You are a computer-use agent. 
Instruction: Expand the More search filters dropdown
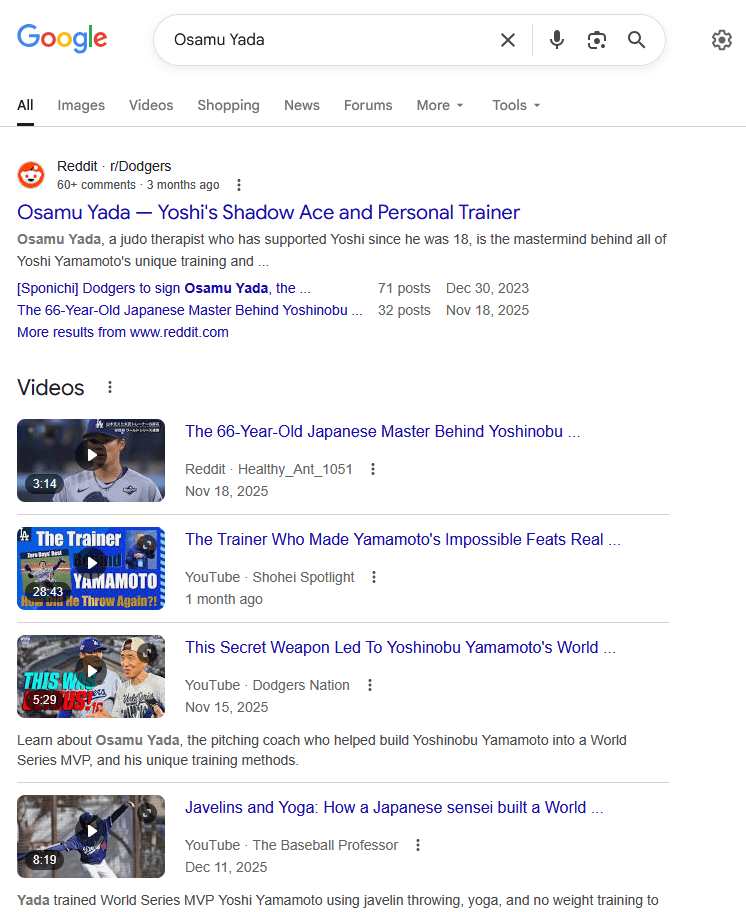[440, 105]
